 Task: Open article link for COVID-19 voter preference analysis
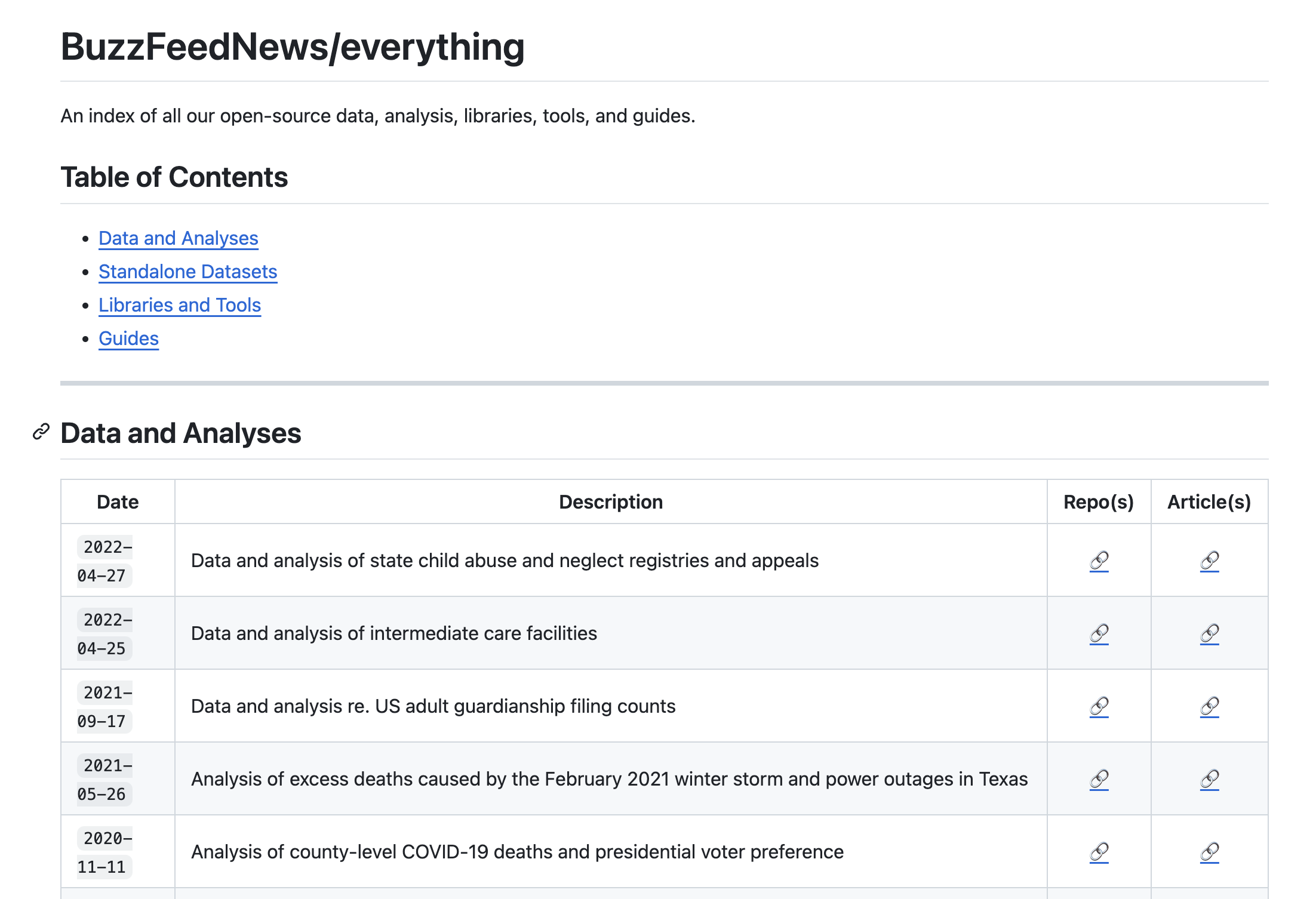pyautogui.click(x=1209, y=852)
